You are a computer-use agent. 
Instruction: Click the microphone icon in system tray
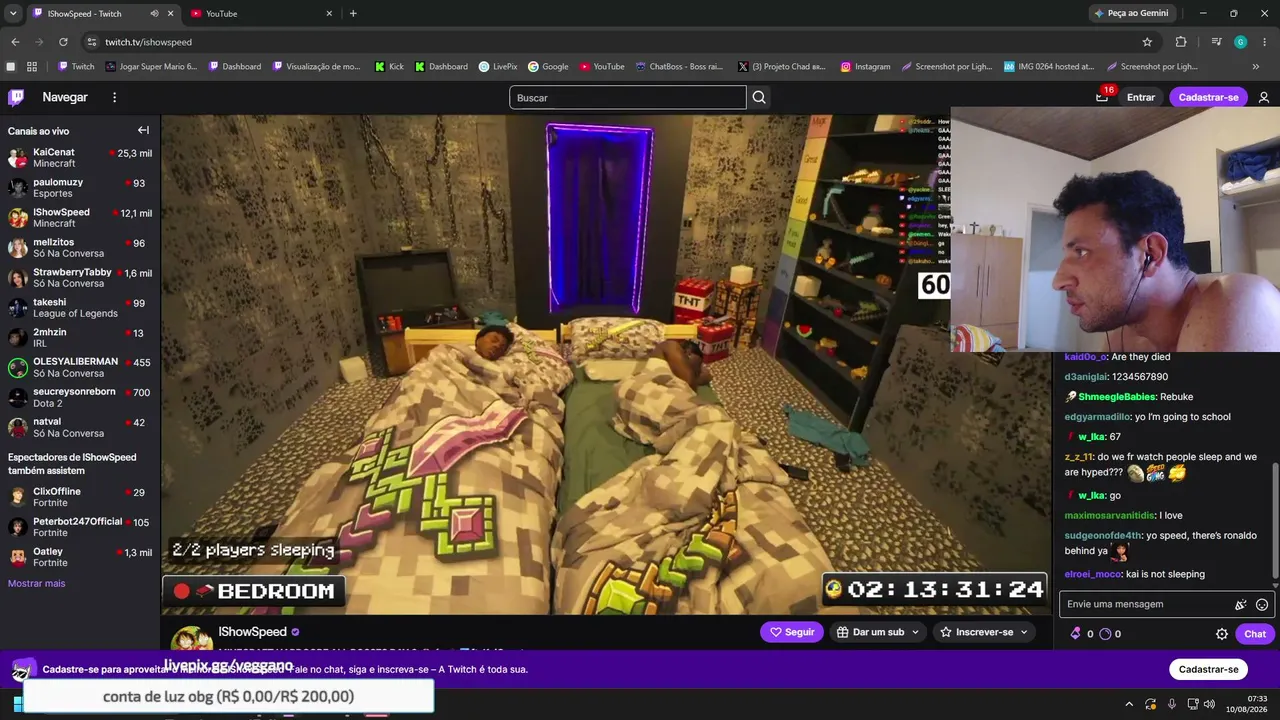click(1172, 704)
